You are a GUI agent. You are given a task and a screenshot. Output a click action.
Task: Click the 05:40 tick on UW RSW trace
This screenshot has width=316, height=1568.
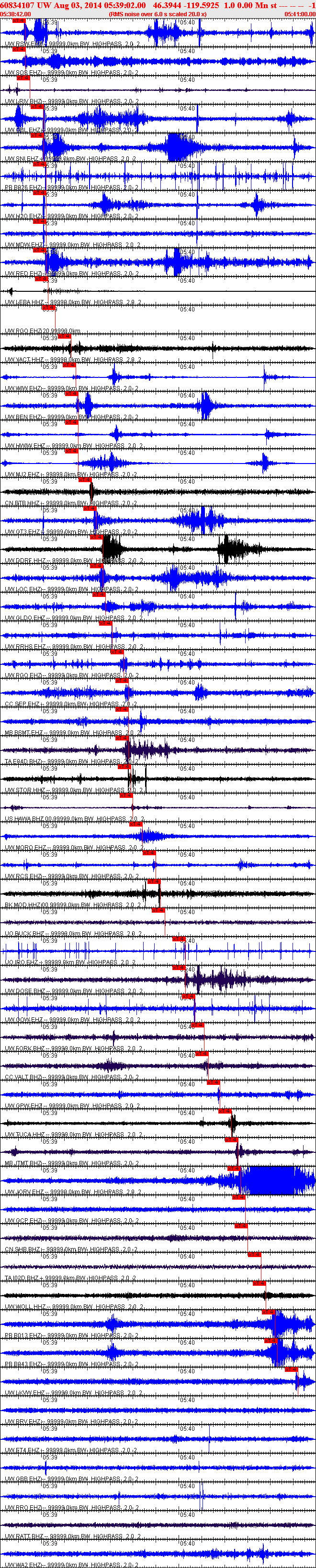pyautogui.click(x=188, y=22)
